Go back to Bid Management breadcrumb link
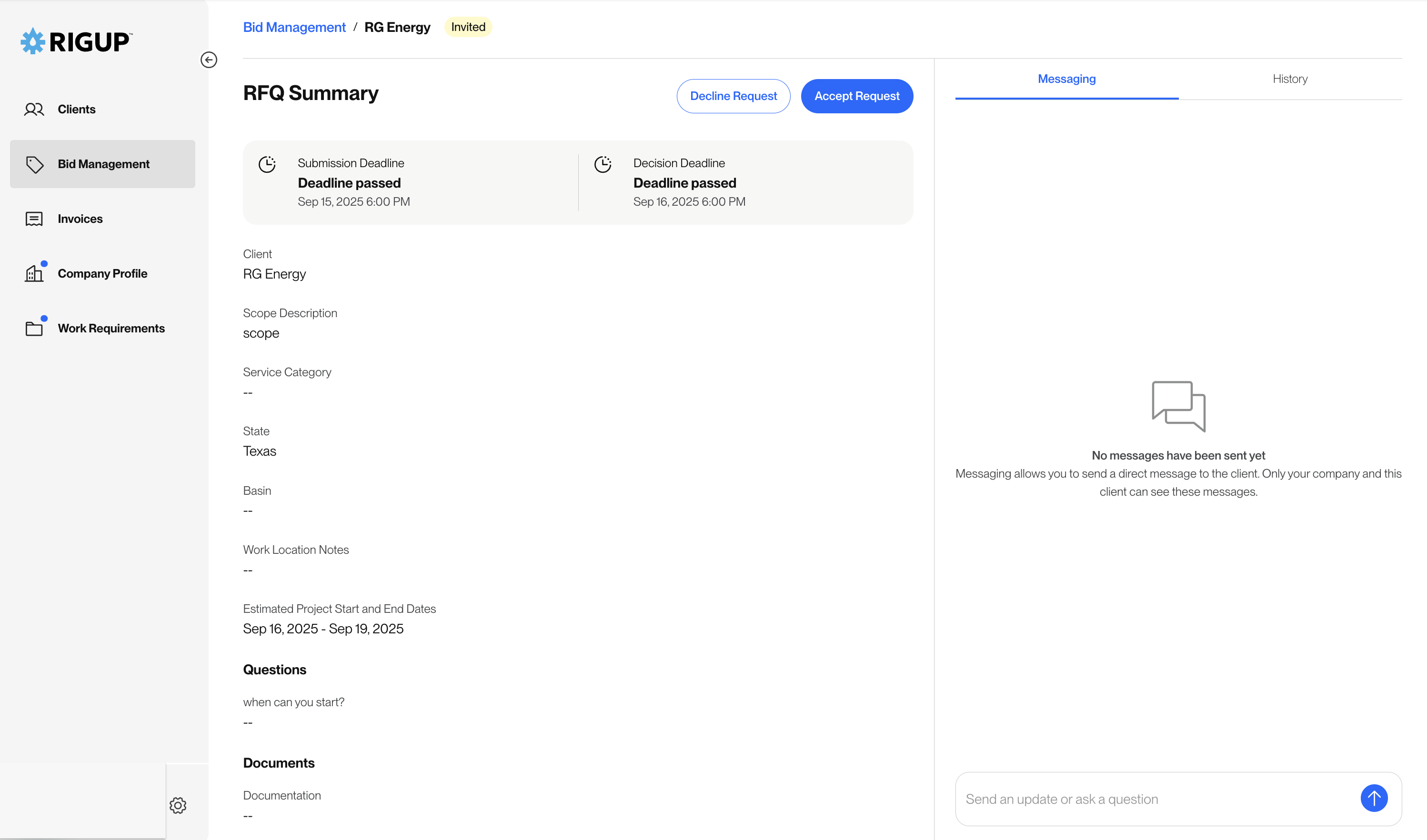The width and height of the screenshot is (1427, 840). (294, 27)
